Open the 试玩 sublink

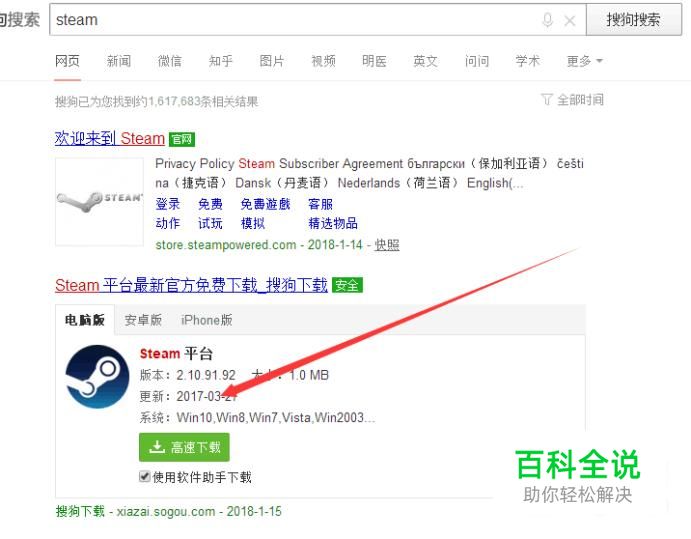(x=210, y=223)
